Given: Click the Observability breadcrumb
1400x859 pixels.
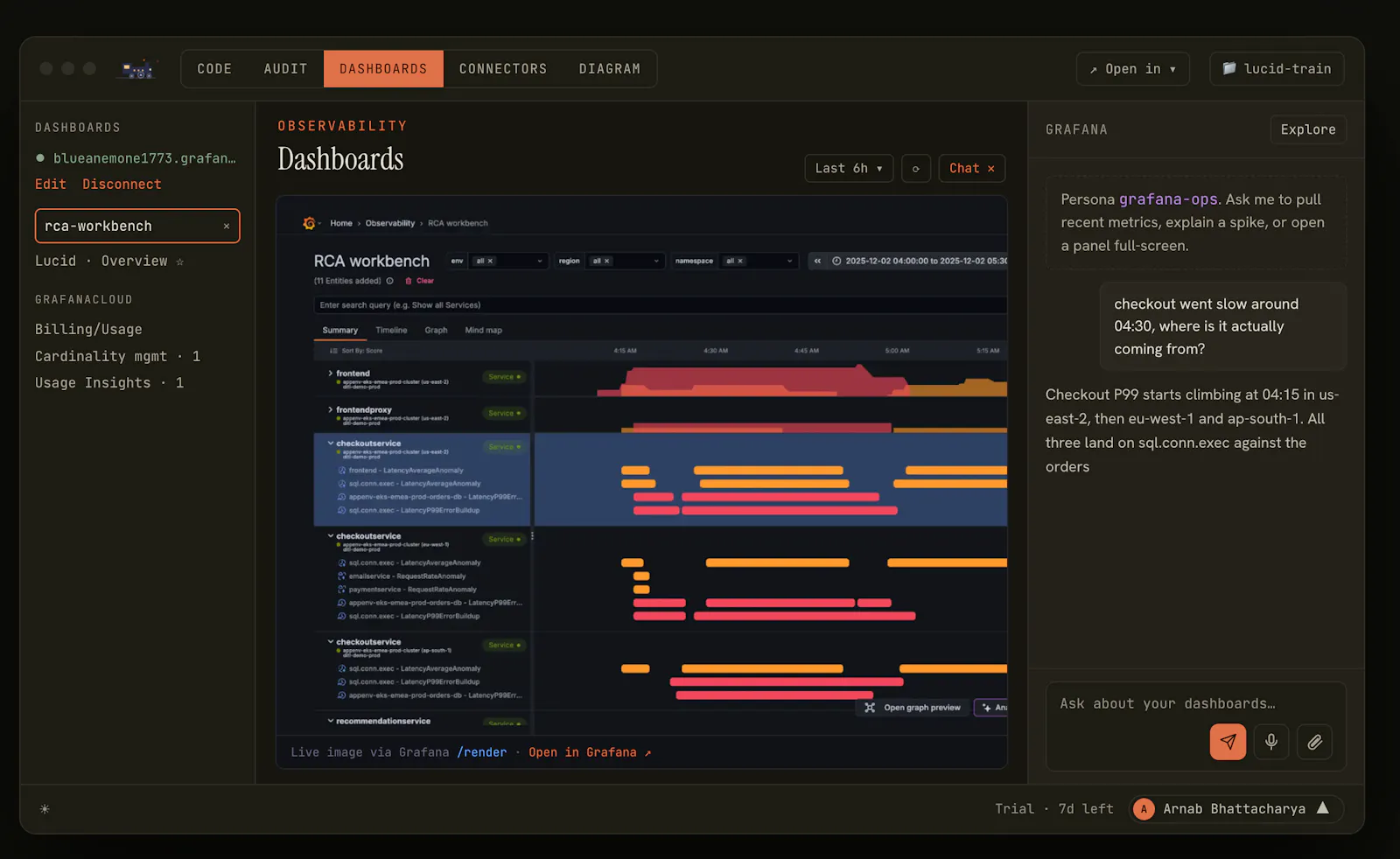Looking at the screenshot, I should (x=390, y=223).
